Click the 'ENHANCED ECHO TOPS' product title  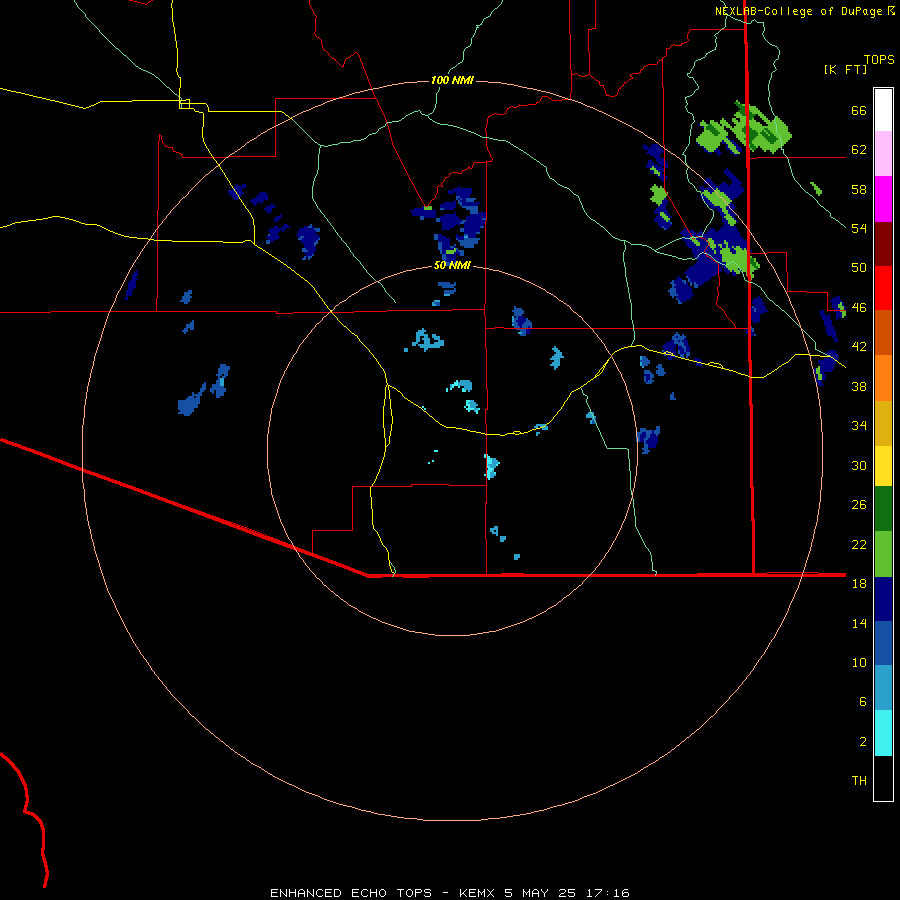click(351, 893)
